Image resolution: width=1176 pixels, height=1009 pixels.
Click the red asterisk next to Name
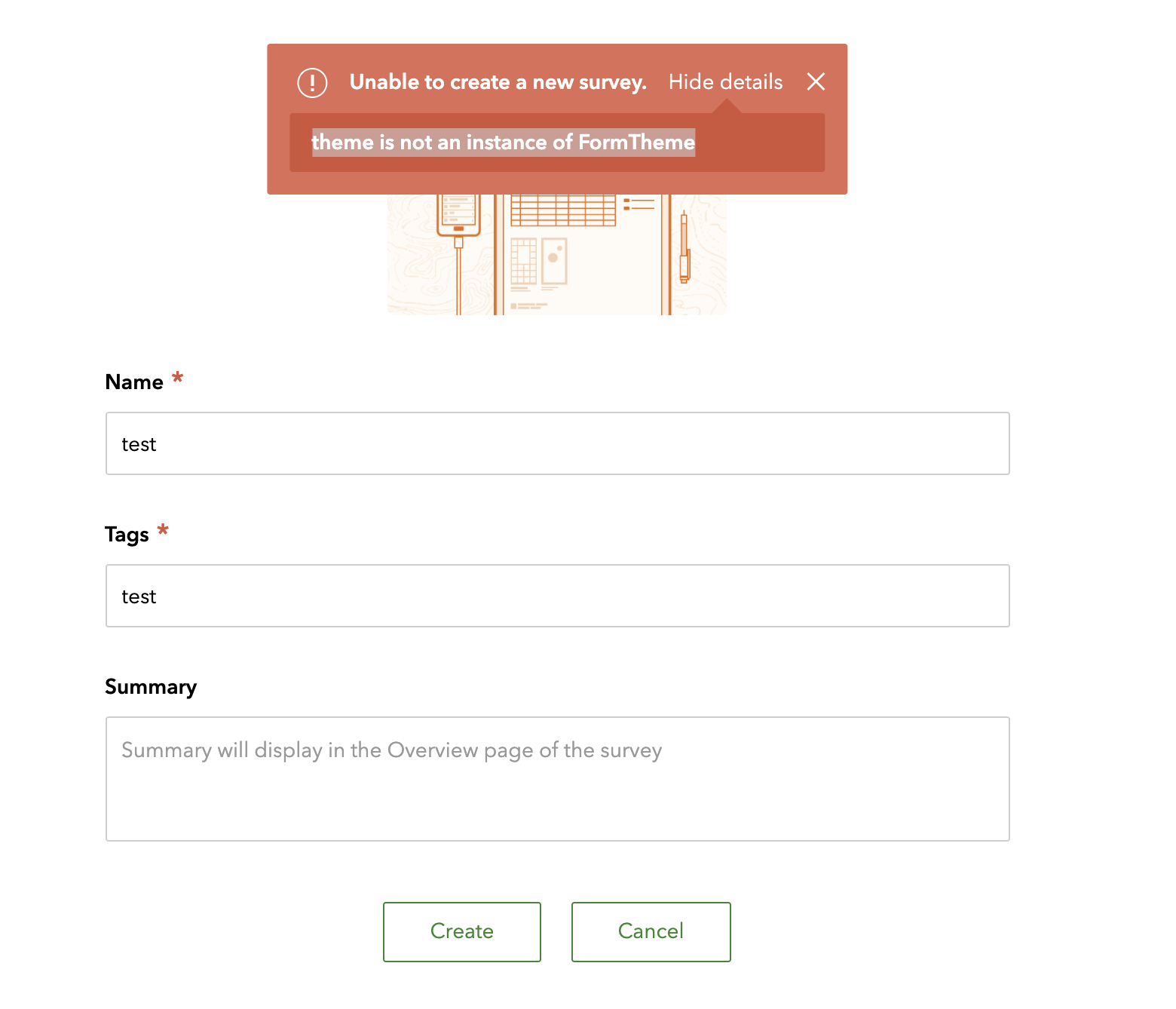[178, 378]
